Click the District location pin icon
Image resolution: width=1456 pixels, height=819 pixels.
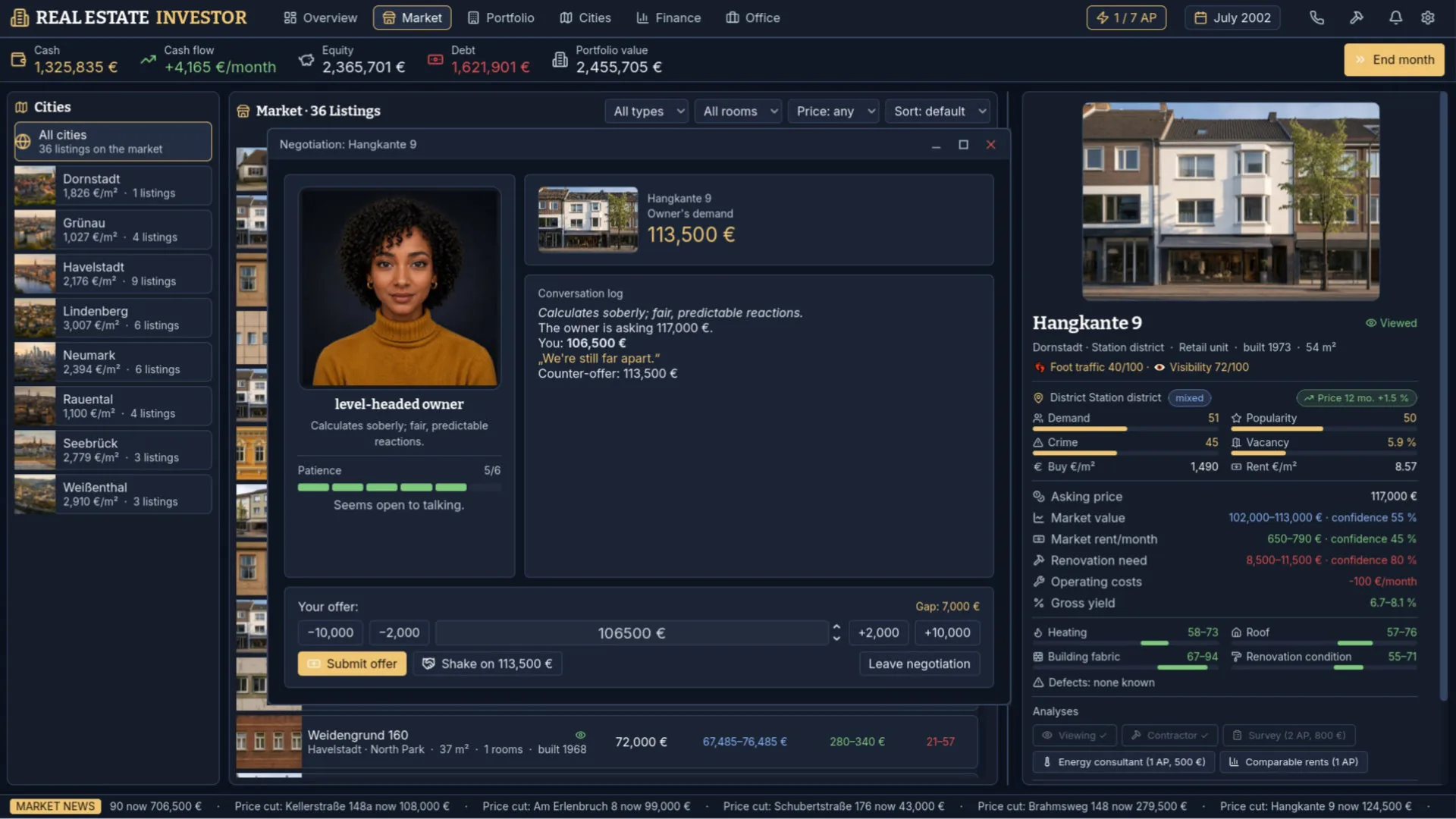[x=1039, y=398]
